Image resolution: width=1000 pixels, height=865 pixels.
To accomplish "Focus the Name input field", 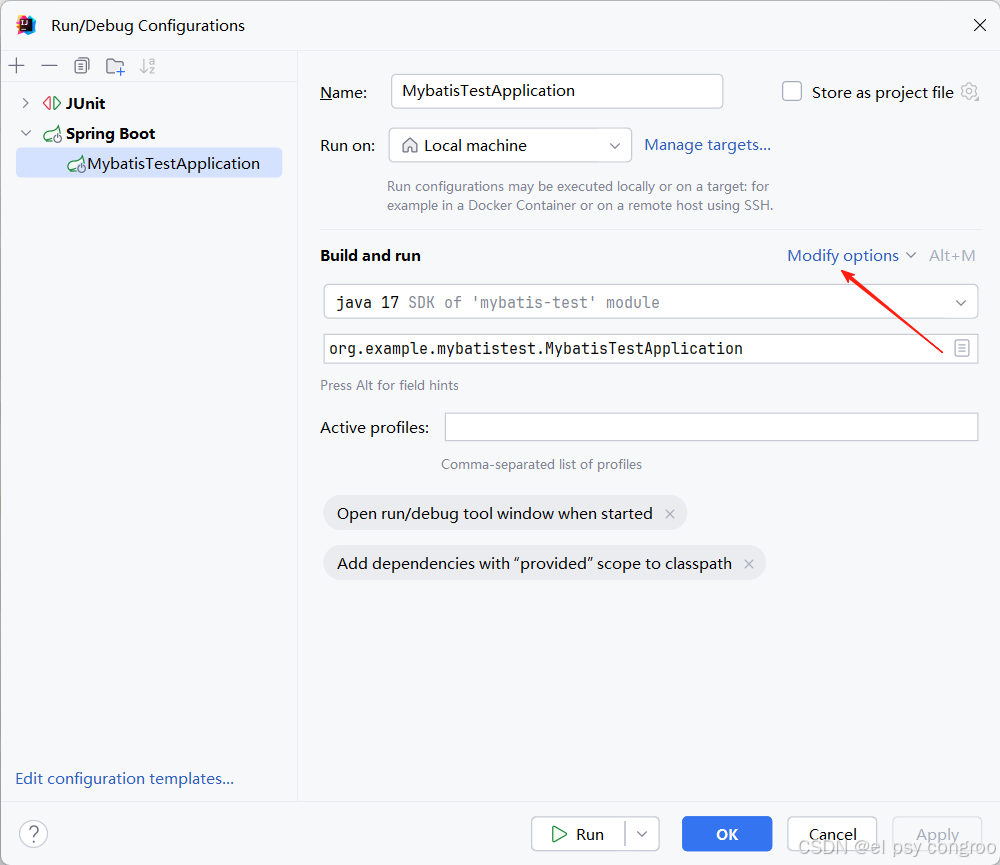I will click(x=557, y=91).
